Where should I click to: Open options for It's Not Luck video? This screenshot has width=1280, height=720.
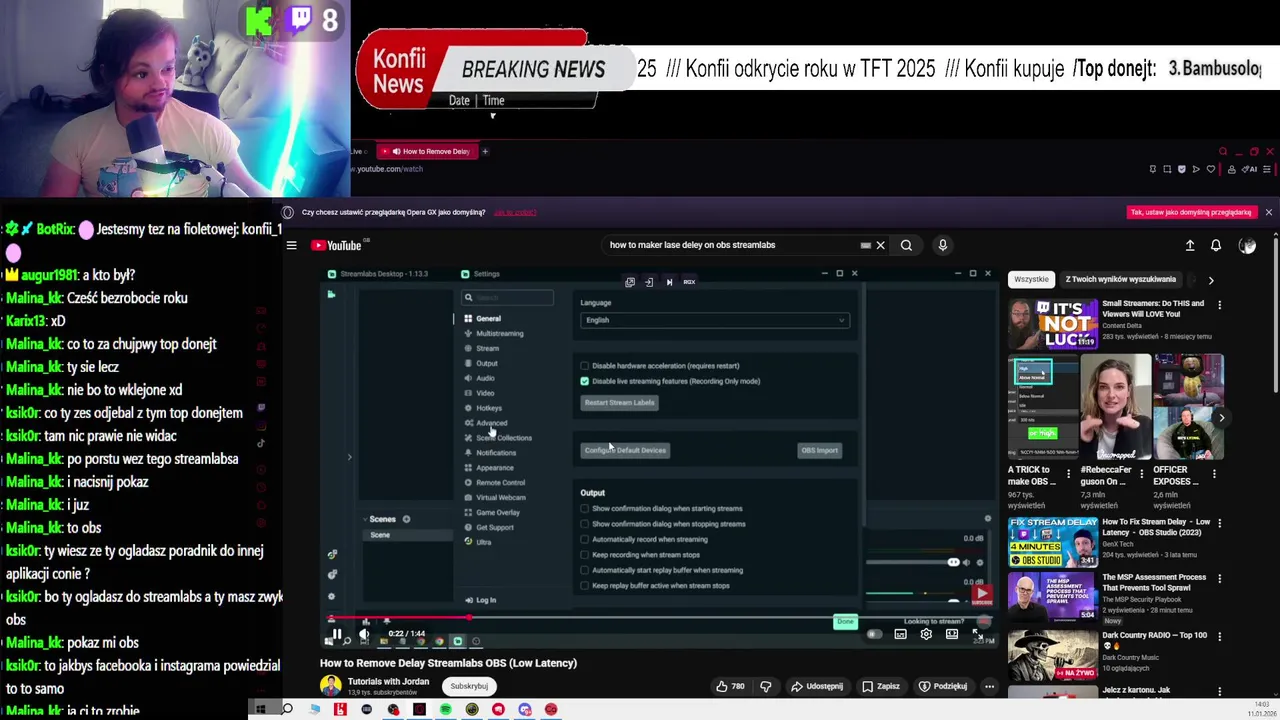pyautogui.click(x=1219, y=304)
